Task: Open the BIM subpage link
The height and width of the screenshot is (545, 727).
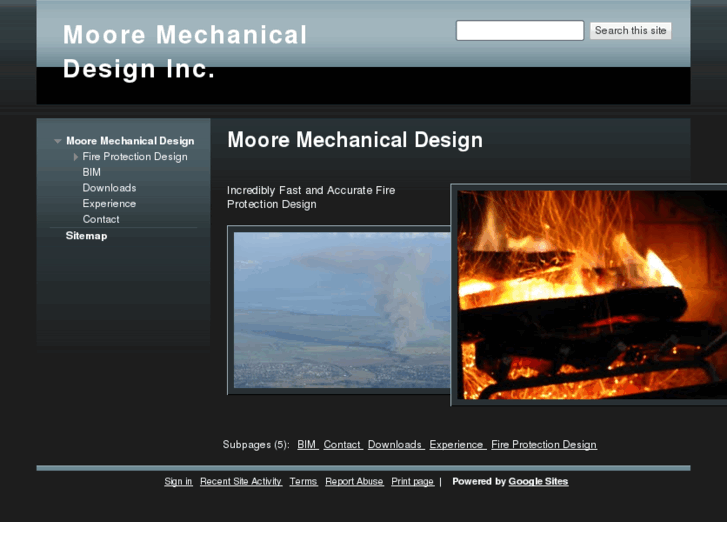Action: (x=307, y=444)
